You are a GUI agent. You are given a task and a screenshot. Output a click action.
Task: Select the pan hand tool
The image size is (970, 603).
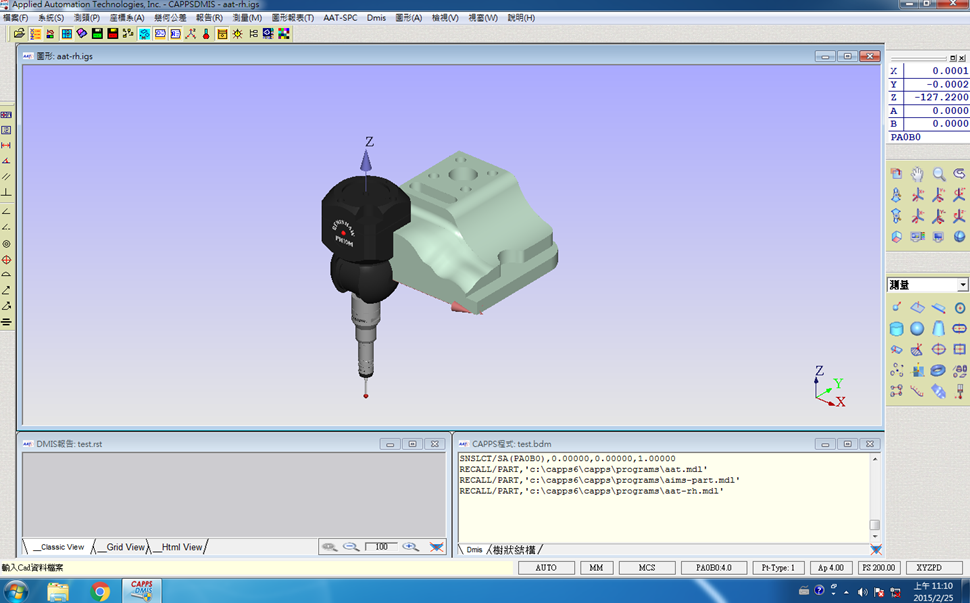tap(917, 173)
